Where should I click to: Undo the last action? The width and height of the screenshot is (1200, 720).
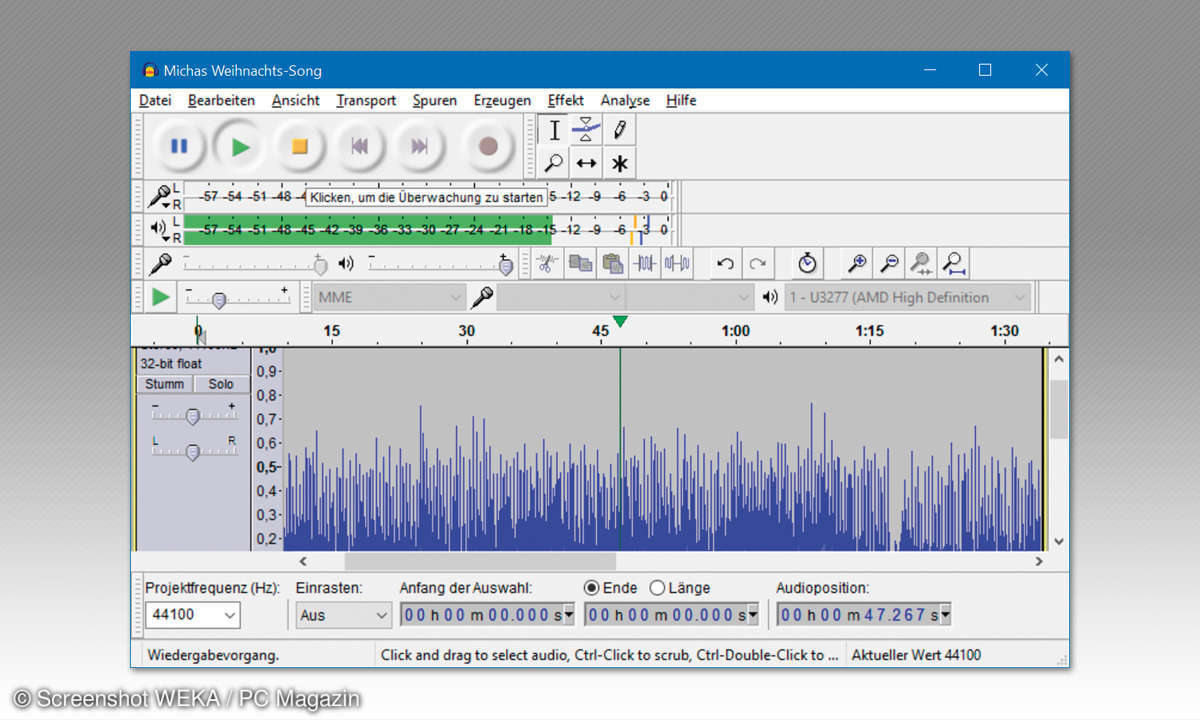(x=726, y=264)
